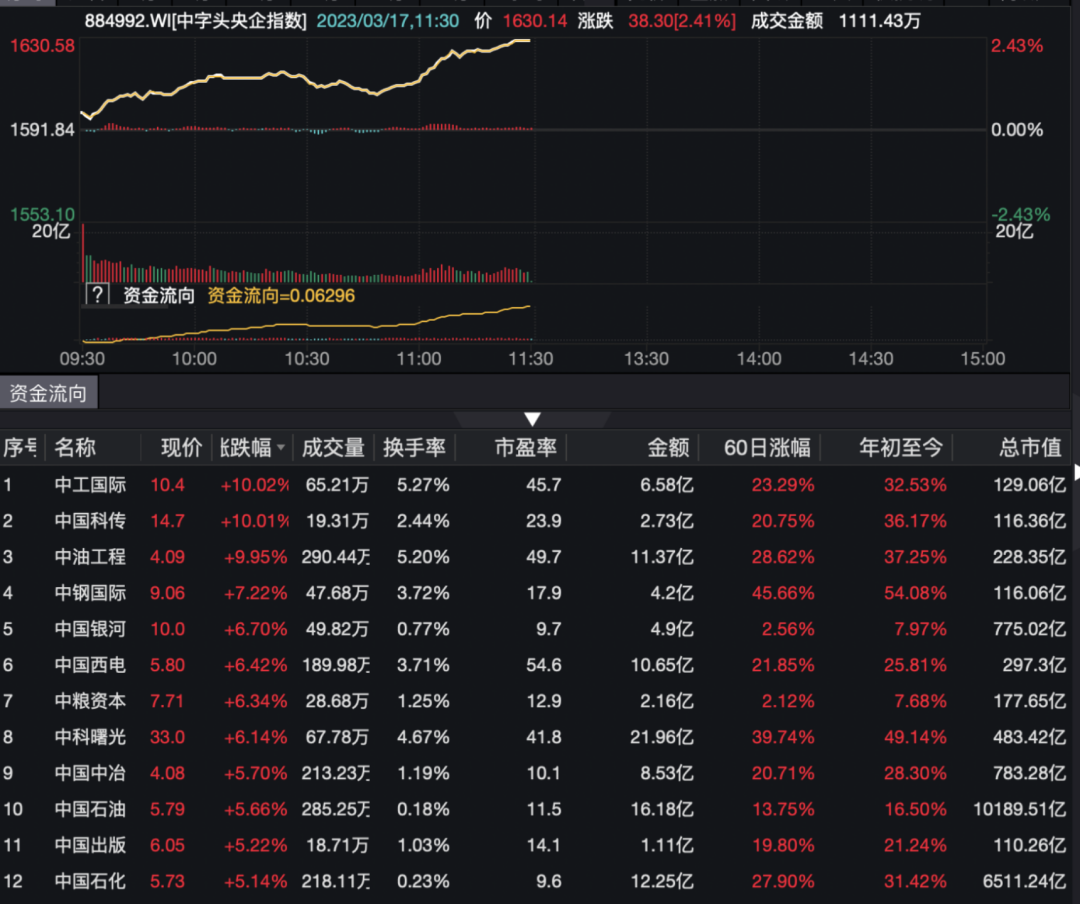Click the 54.08% year-to-date value

pos(915,593)
